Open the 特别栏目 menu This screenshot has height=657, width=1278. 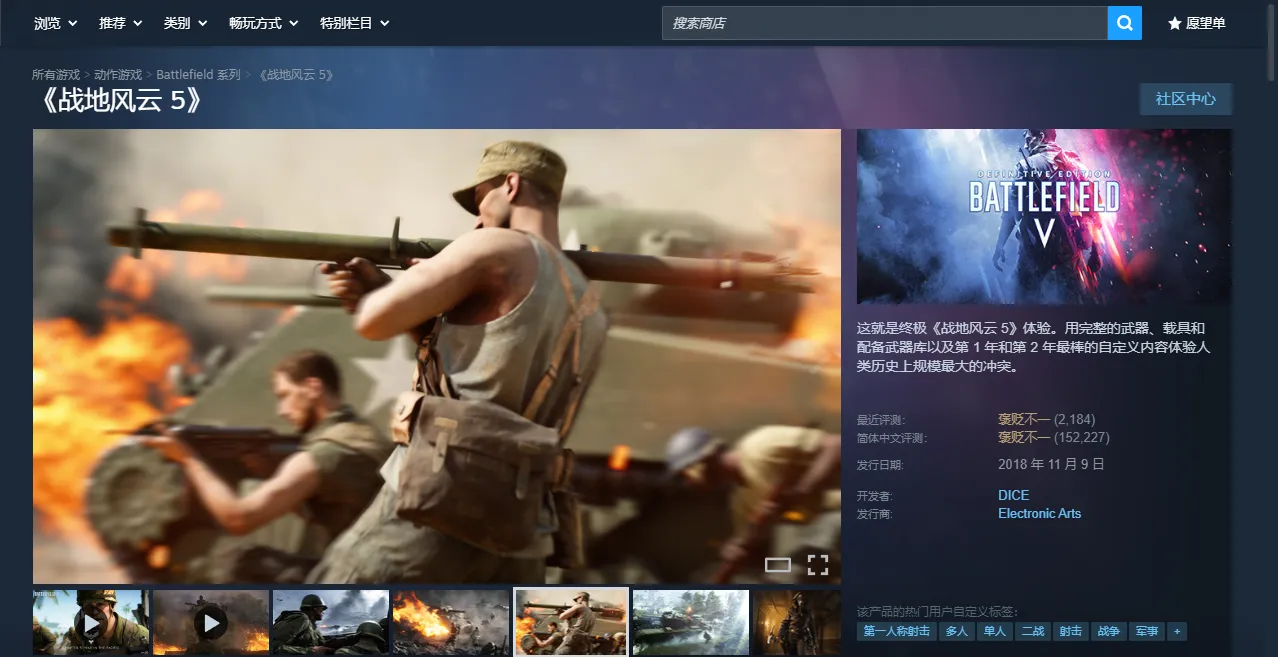[354, 23]
